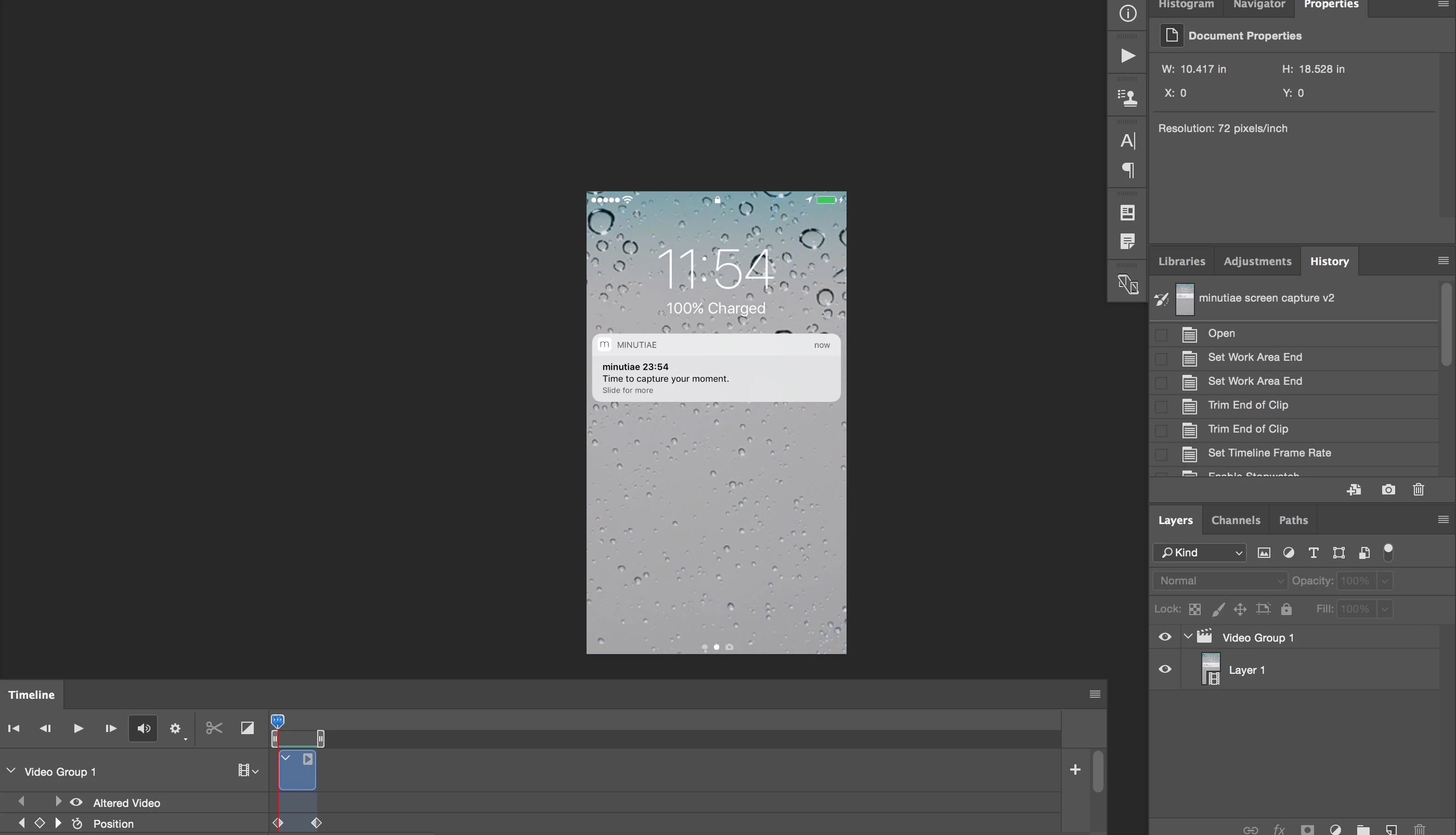Delete the current history state with the trash icon
This screenshot has height=835, width=1456.
(1418, 490)
